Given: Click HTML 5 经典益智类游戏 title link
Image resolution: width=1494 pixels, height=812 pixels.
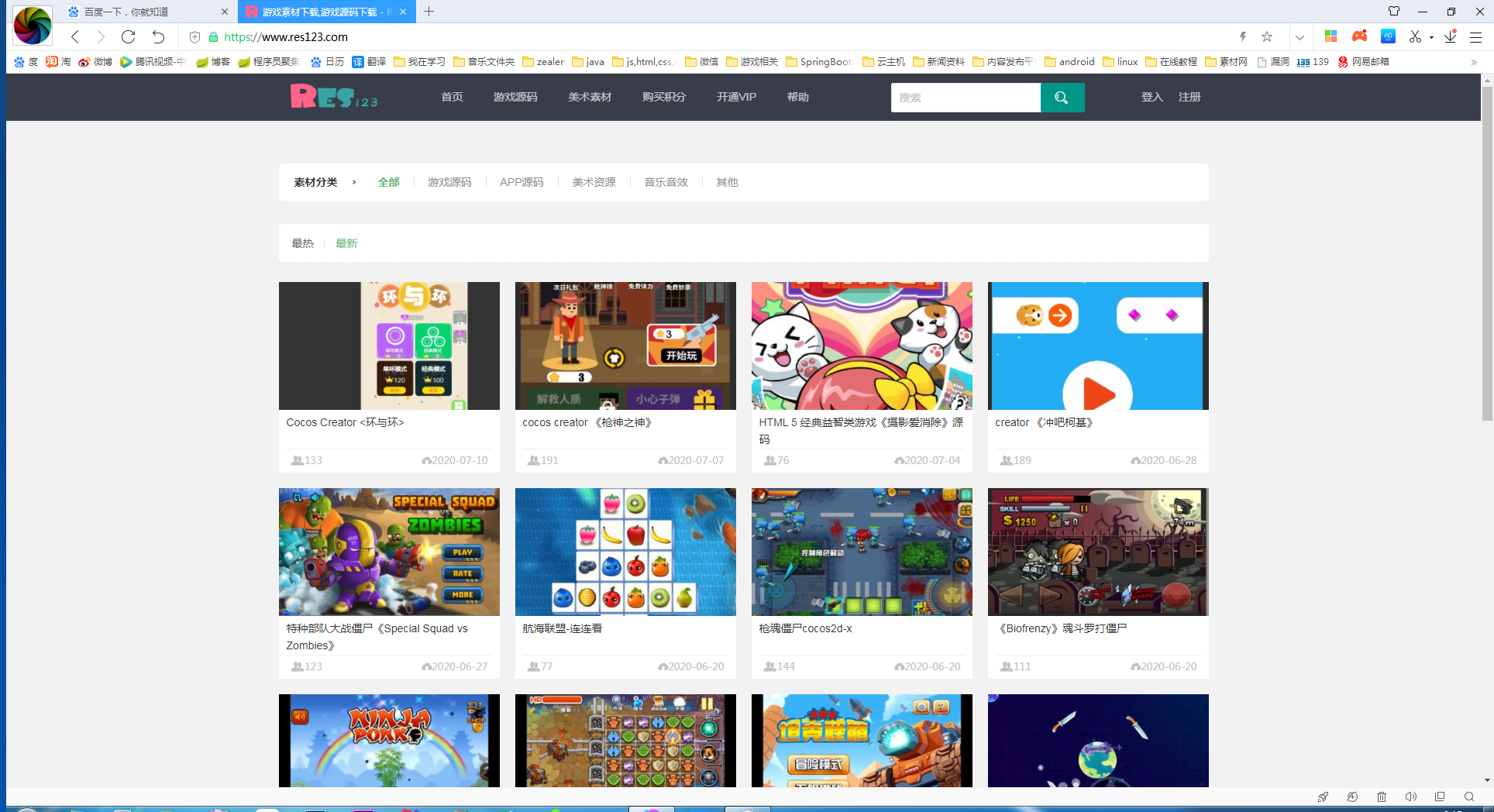Looking at the screenshot, I should [x=861, y=431].
